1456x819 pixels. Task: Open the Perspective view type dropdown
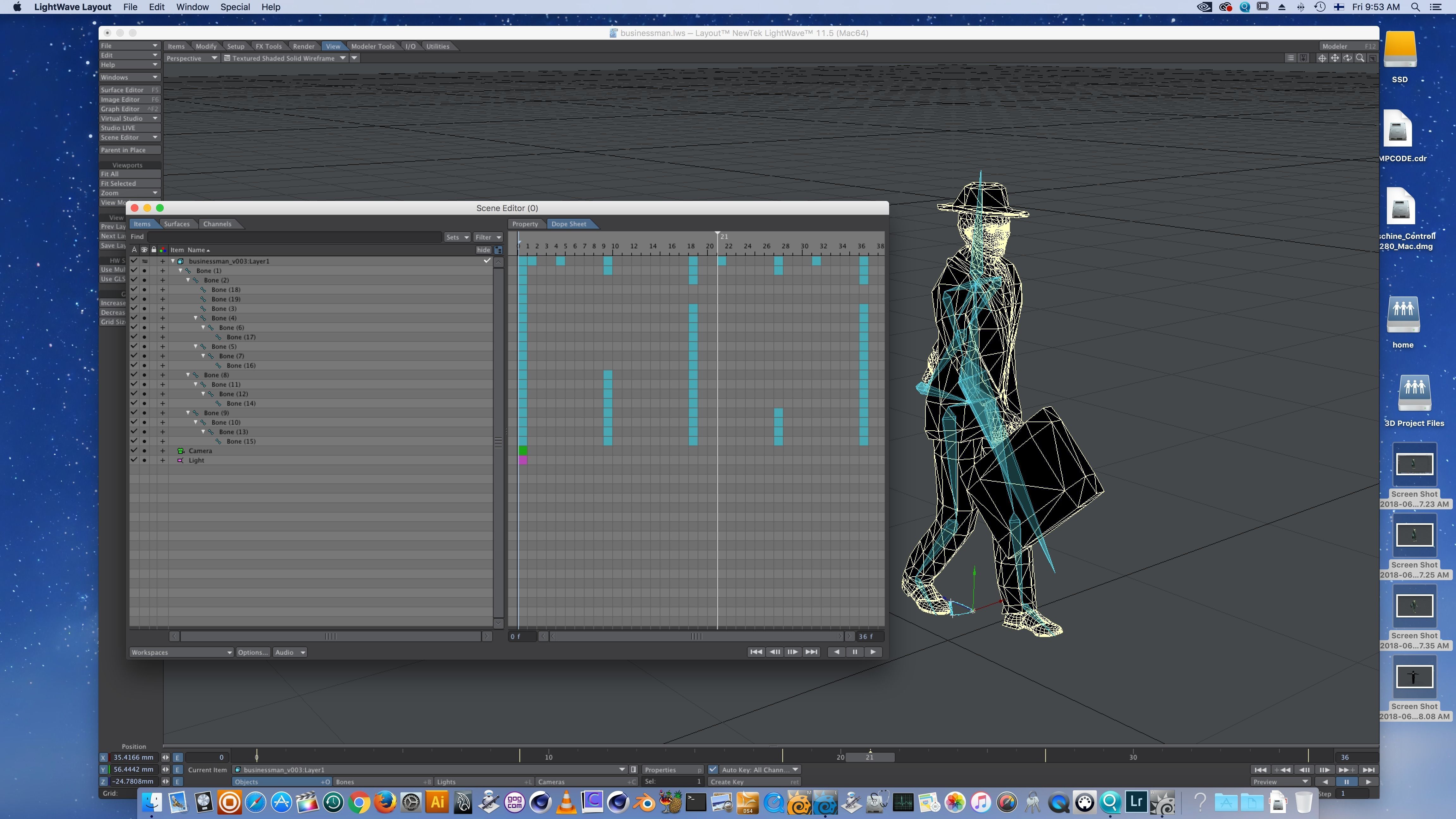(x=191, y=58)
